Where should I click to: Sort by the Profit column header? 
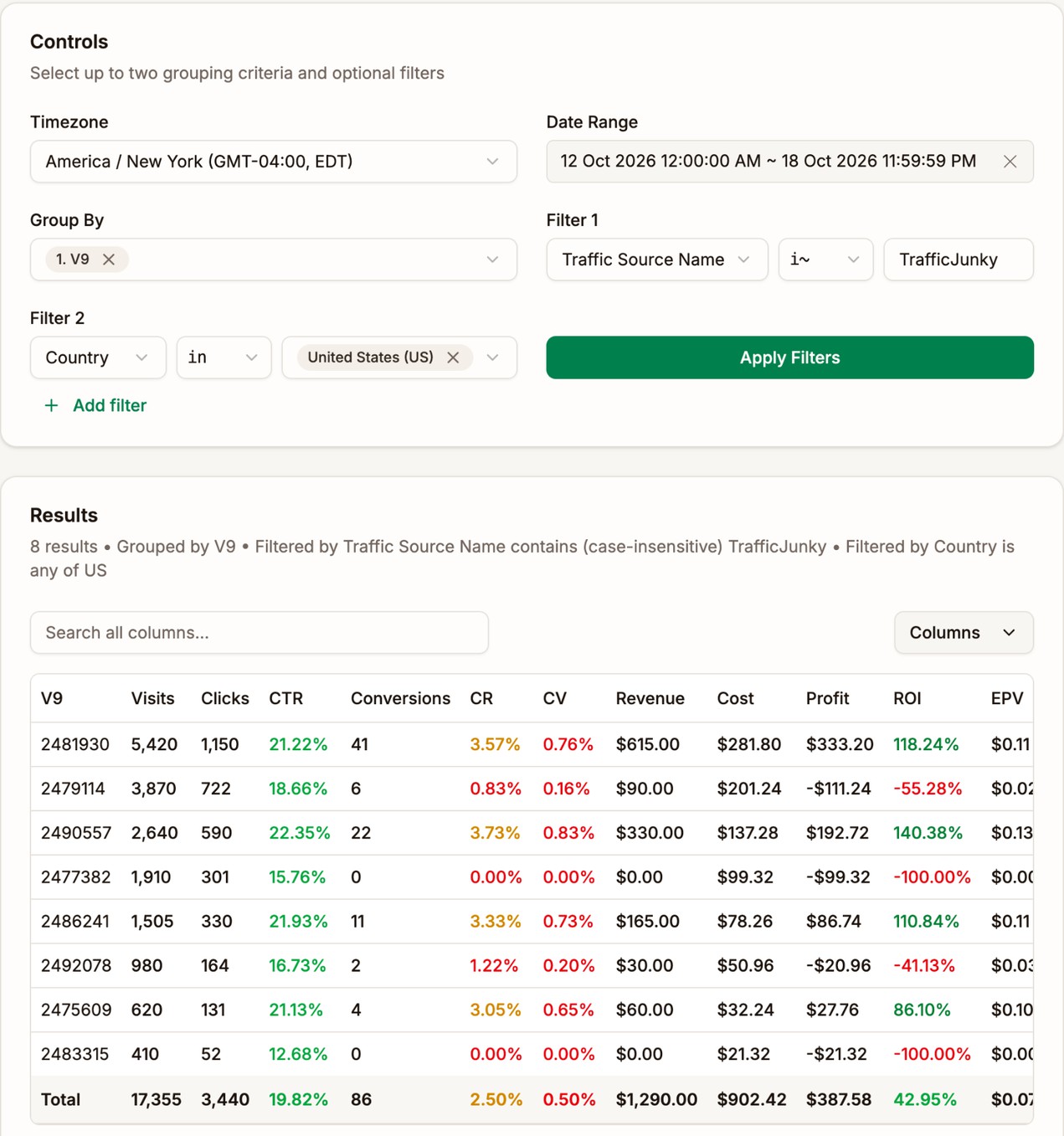(827, 698)
